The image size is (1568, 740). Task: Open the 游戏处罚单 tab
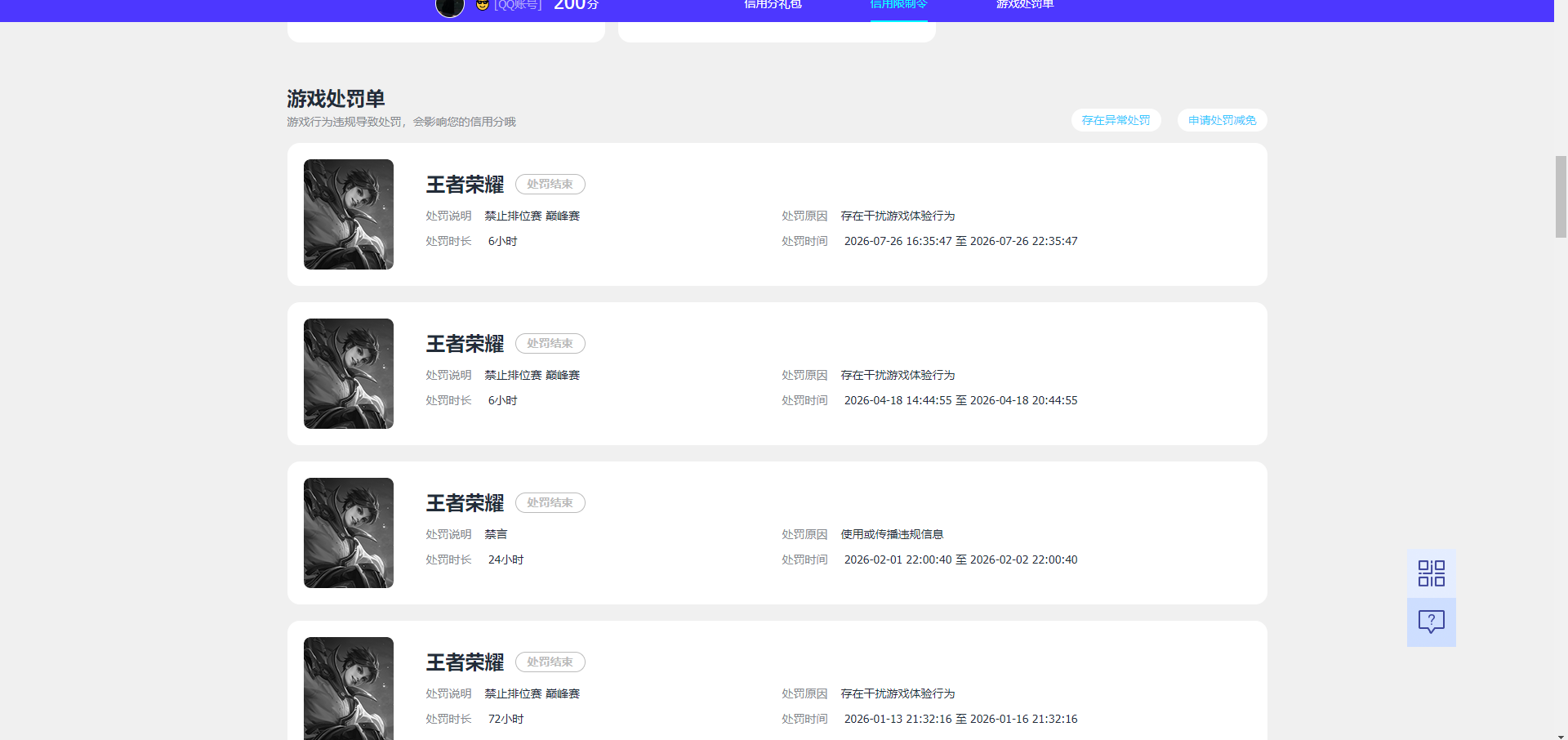point(1025,5)
